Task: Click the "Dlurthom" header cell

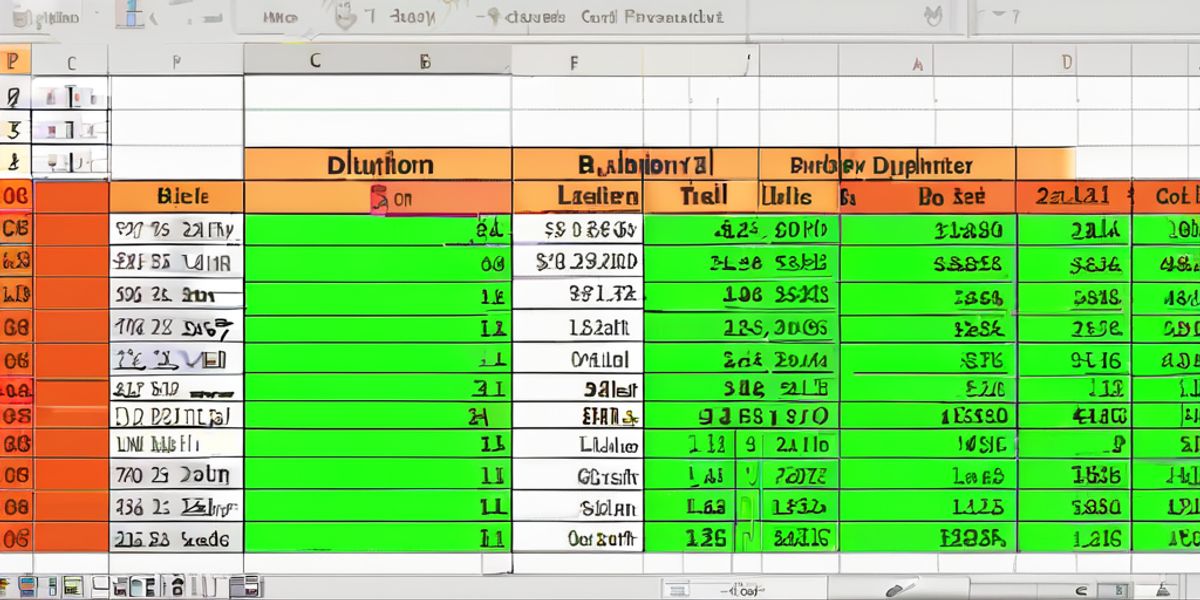Action: tap(378, 164)
